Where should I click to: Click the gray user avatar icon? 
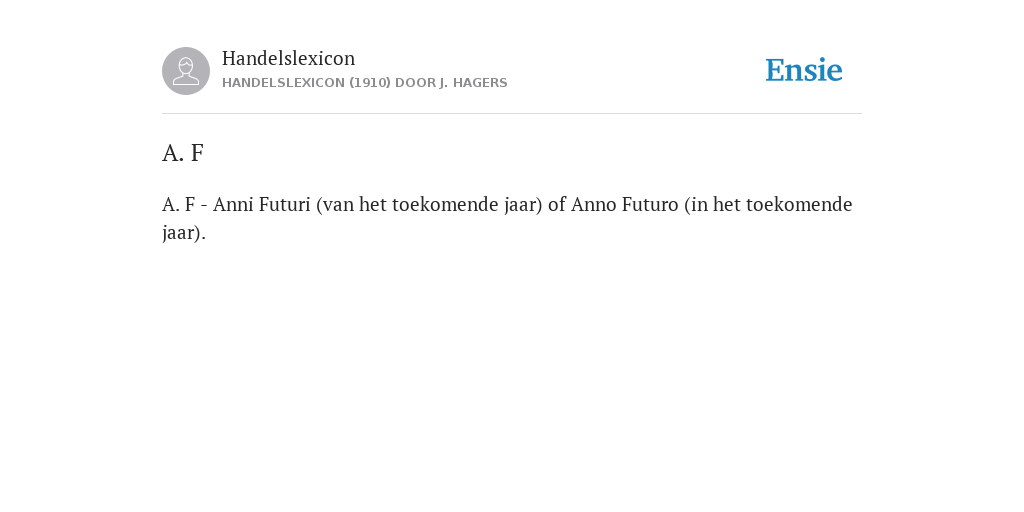point(186,71)
